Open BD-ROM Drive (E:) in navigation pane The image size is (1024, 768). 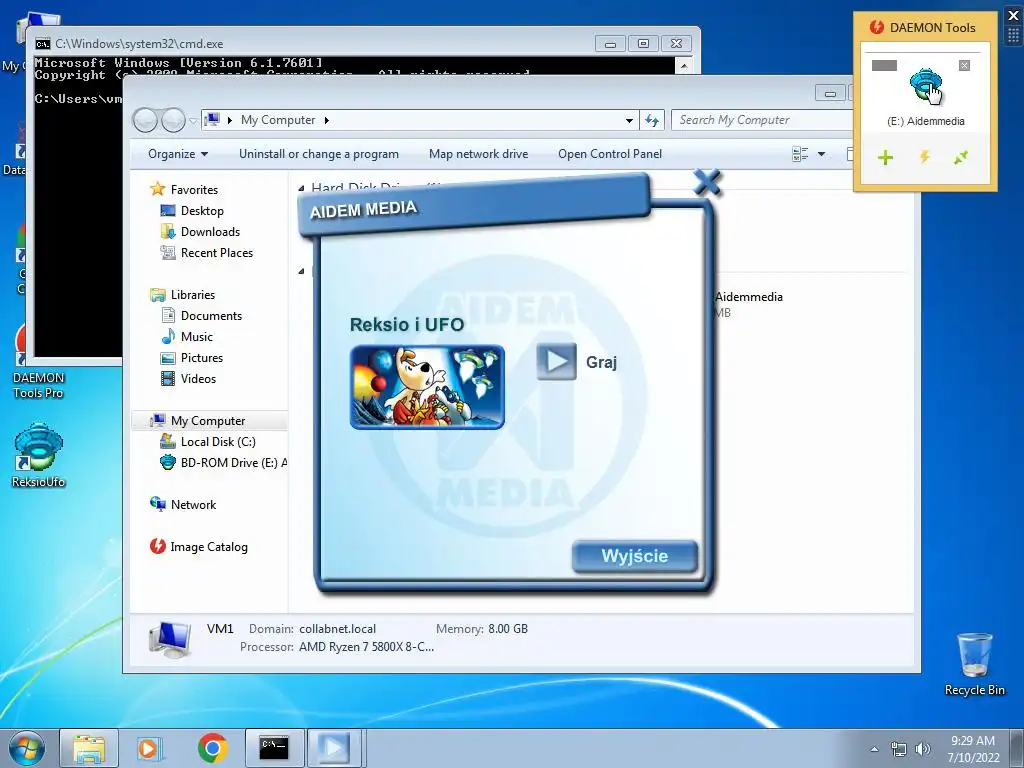coord(223,462)
